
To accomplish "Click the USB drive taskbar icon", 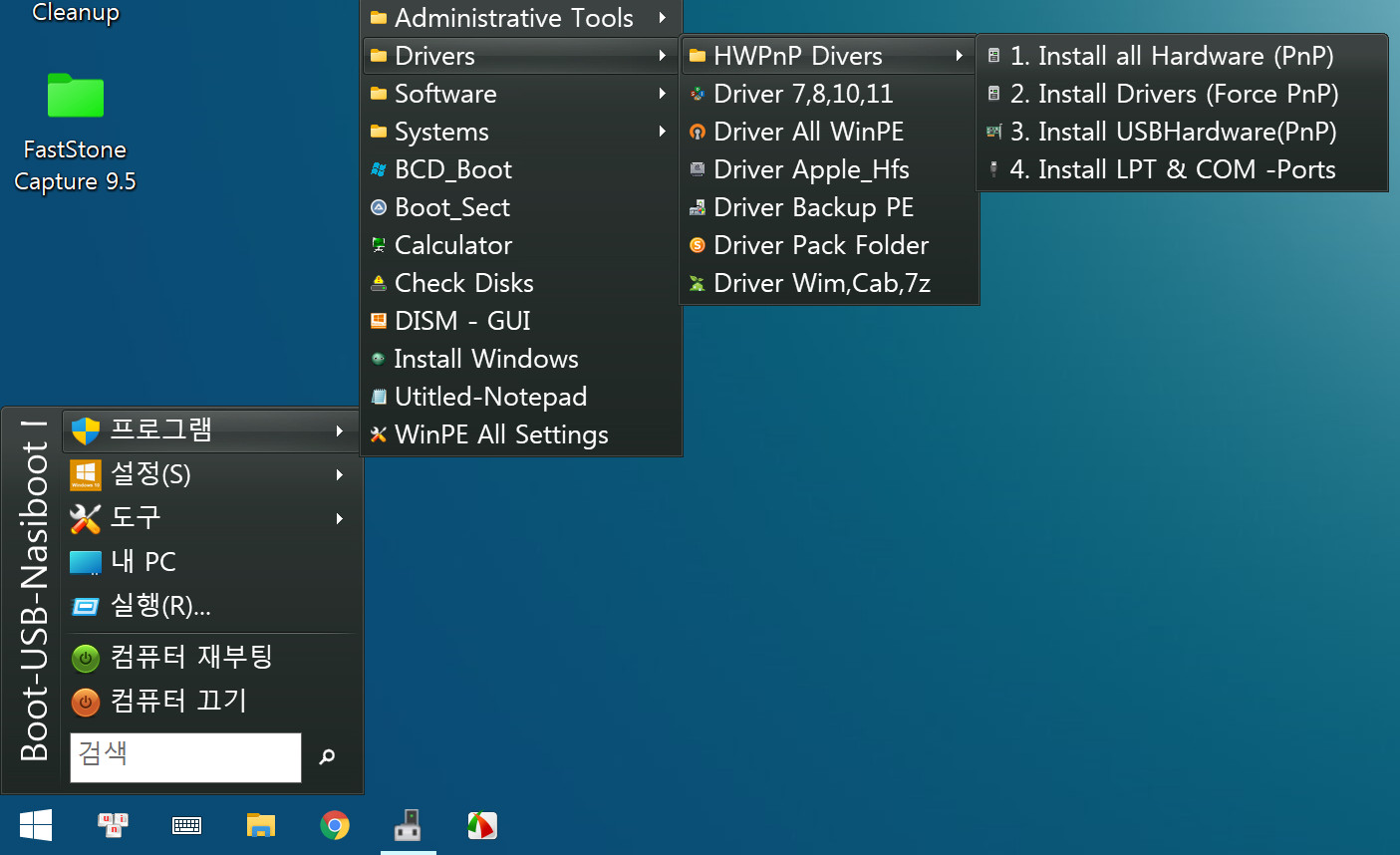I will pyautogui.click(x=408, y=825).
